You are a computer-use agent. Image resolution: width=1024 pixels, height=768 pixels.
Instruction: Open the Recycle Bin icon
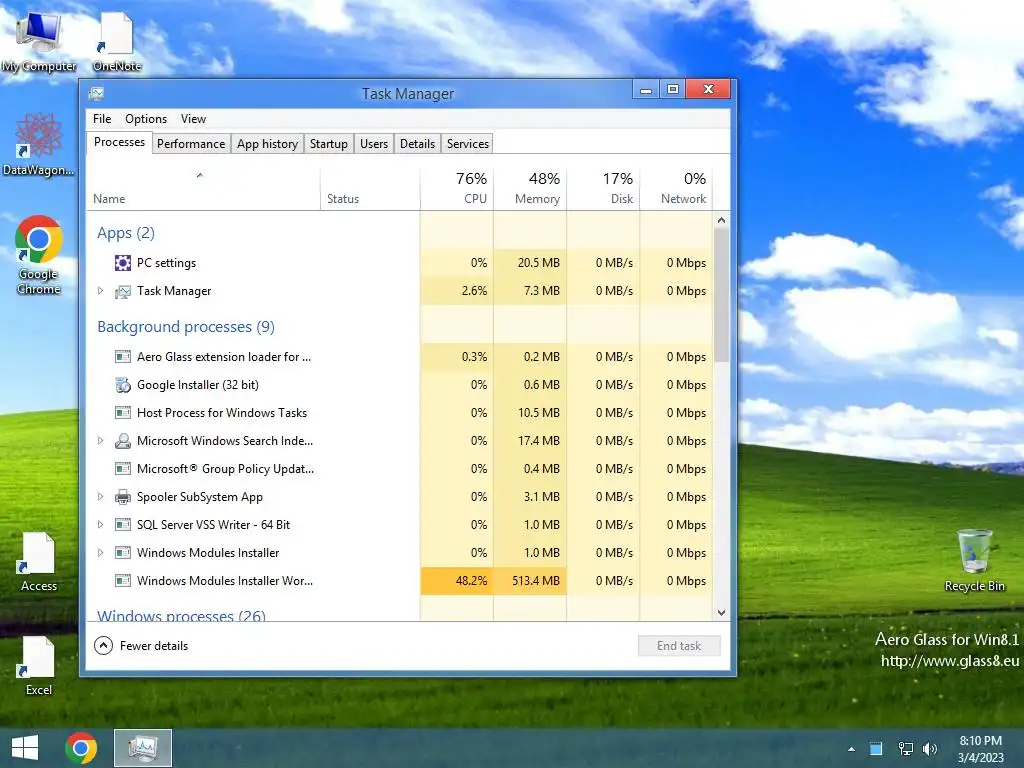point(974,561)
